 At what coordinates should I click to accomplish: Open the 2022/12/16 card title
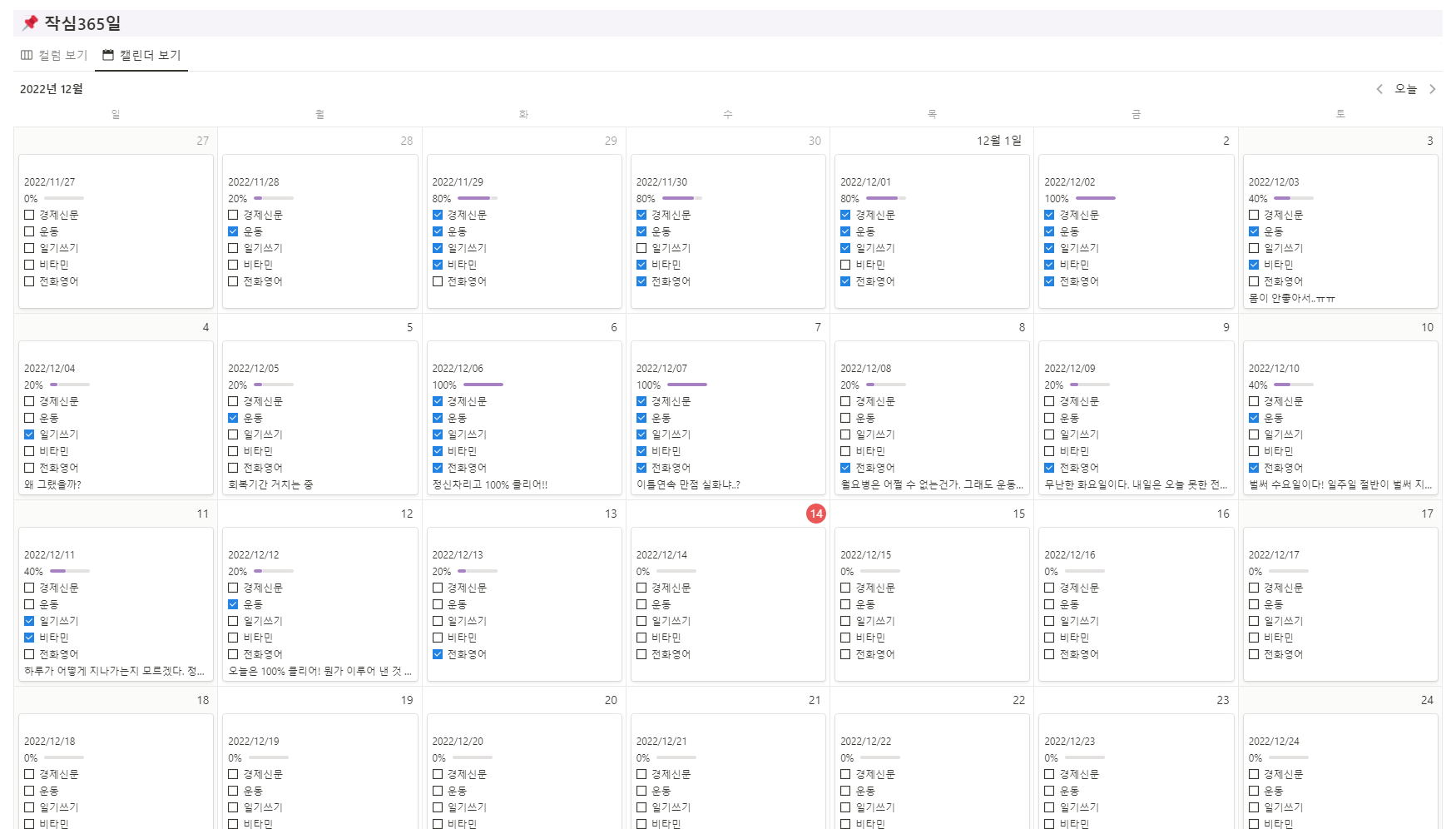pyautogui.click(x=1070, y=554)
